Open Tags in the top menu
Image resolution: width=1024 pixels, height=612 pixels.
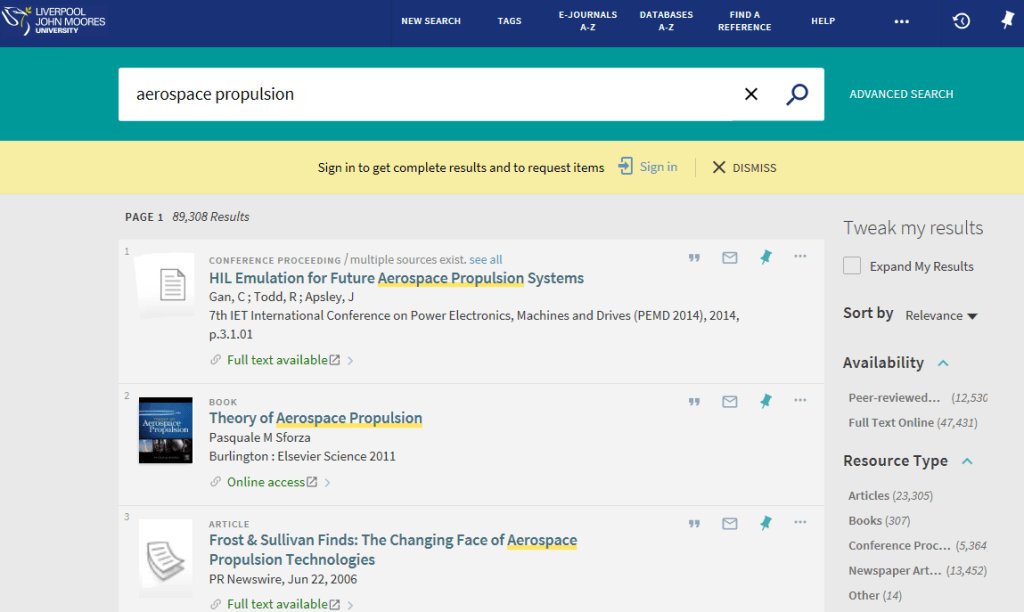coord(509,21)
